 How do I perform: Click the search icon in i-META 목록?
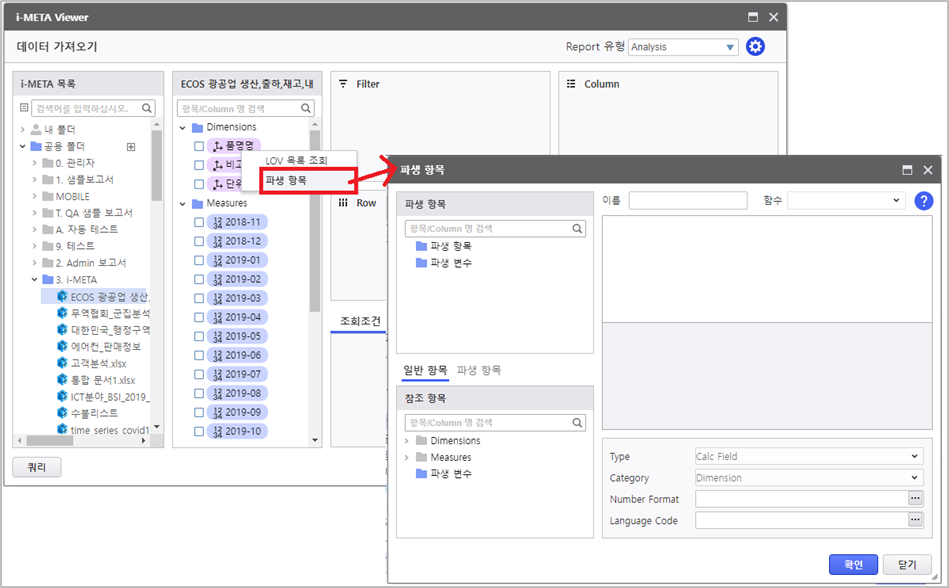point(147,108)
